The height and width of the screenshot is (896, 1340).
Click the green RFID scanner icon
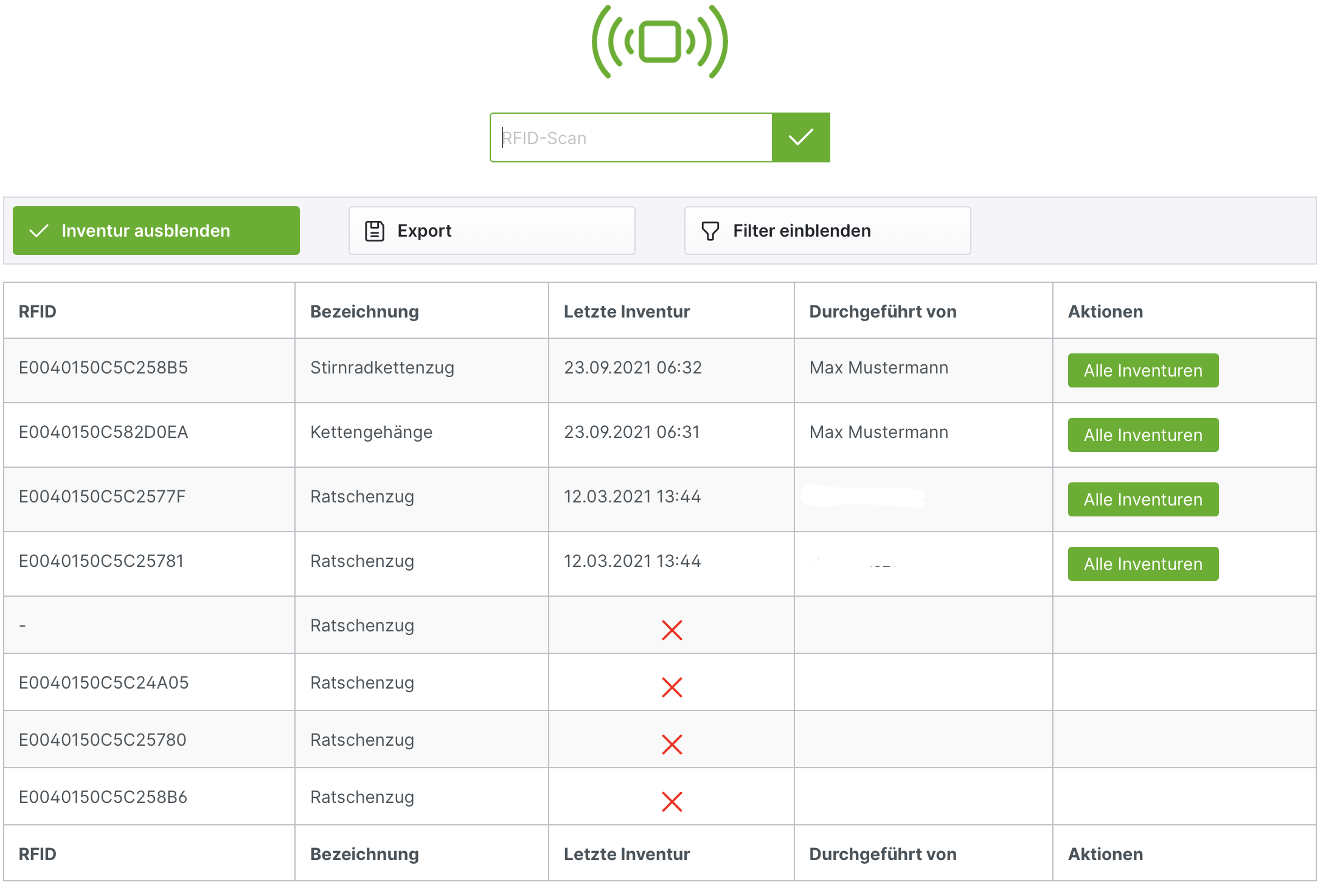[x=659, y=41]
